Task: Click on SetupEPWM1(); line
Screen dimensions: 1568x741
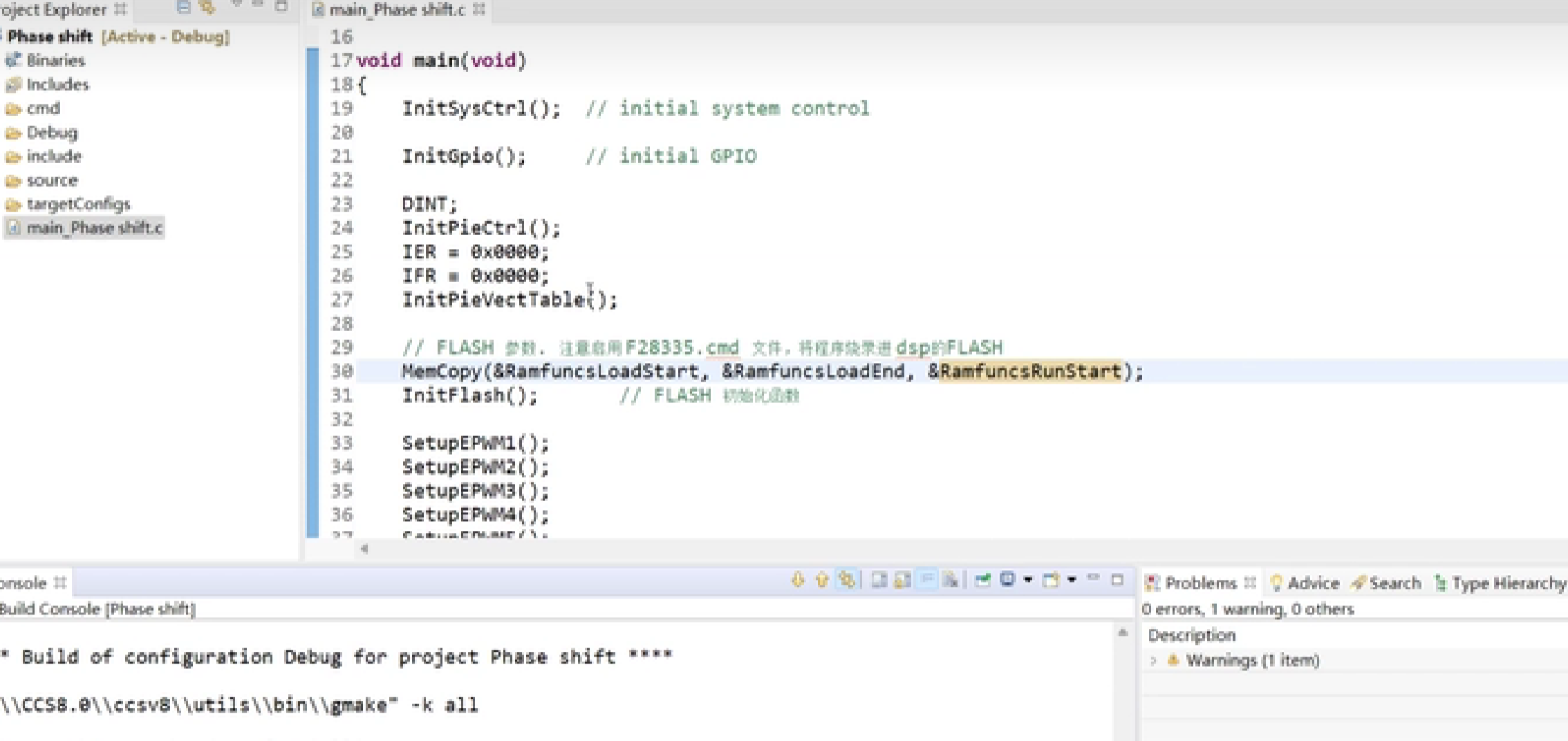Action: (476, 443)
